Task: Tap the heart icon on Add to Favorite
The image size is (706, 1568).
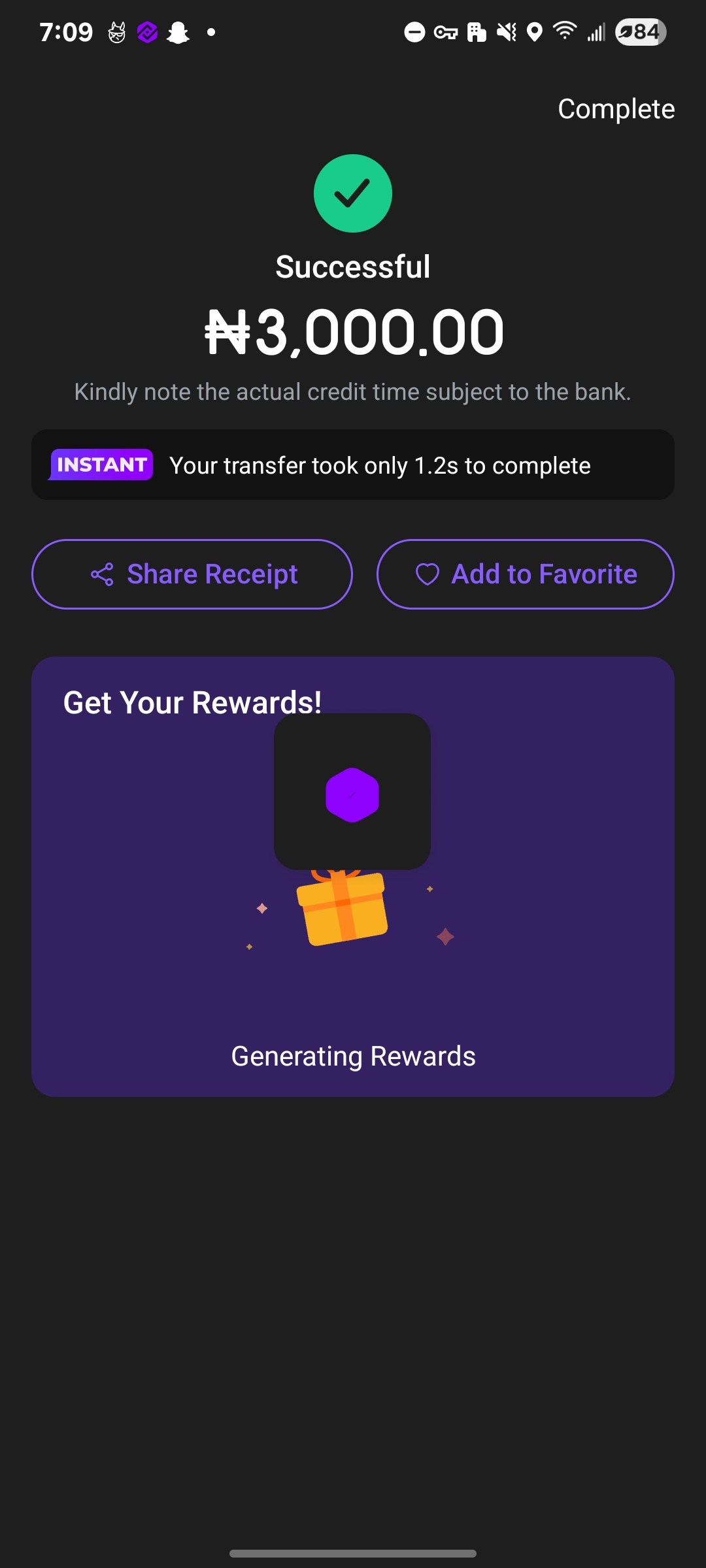Action: point(427,574)
